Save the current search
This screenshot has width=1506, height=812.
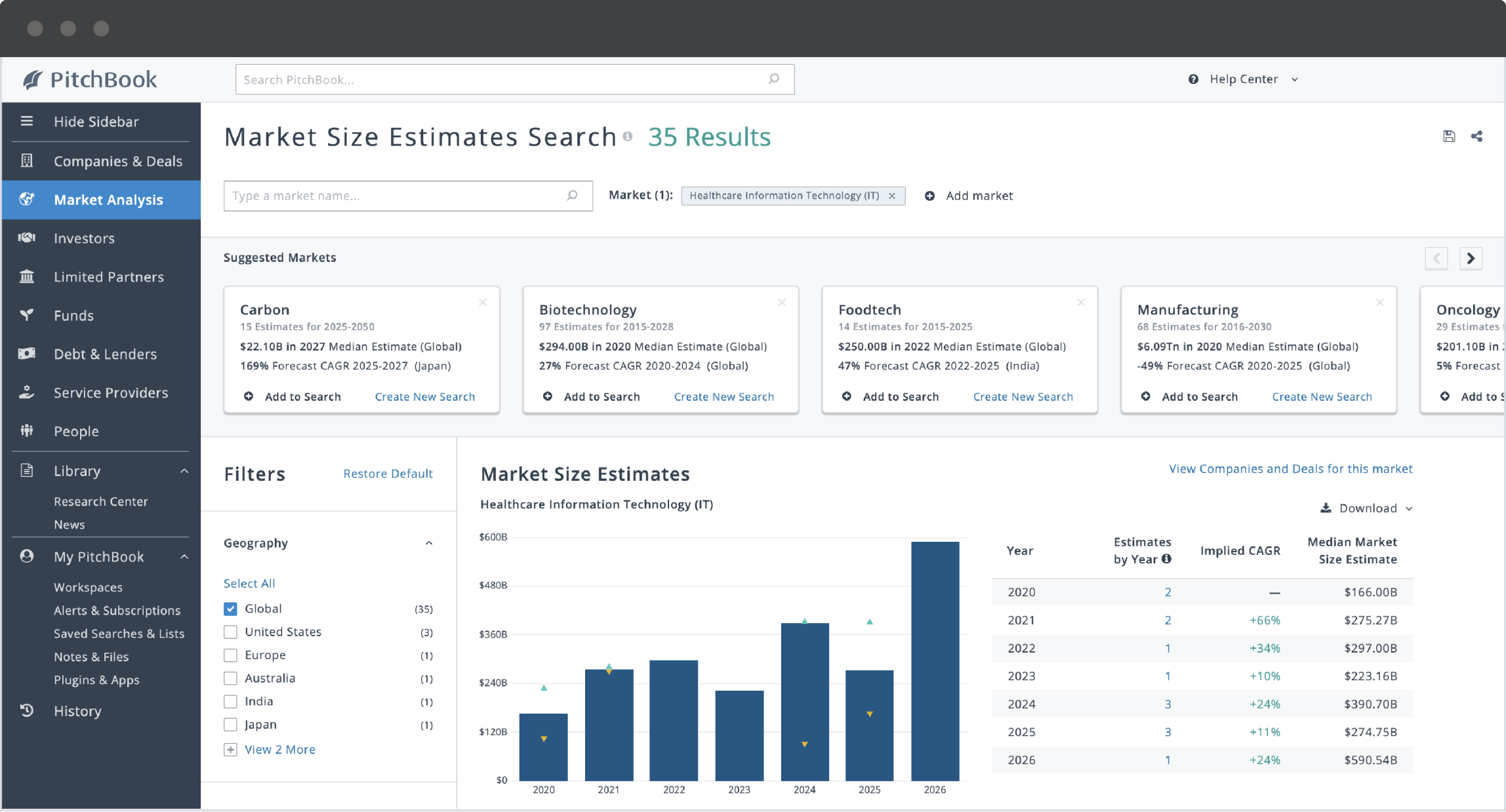(x=1449, y=136)
